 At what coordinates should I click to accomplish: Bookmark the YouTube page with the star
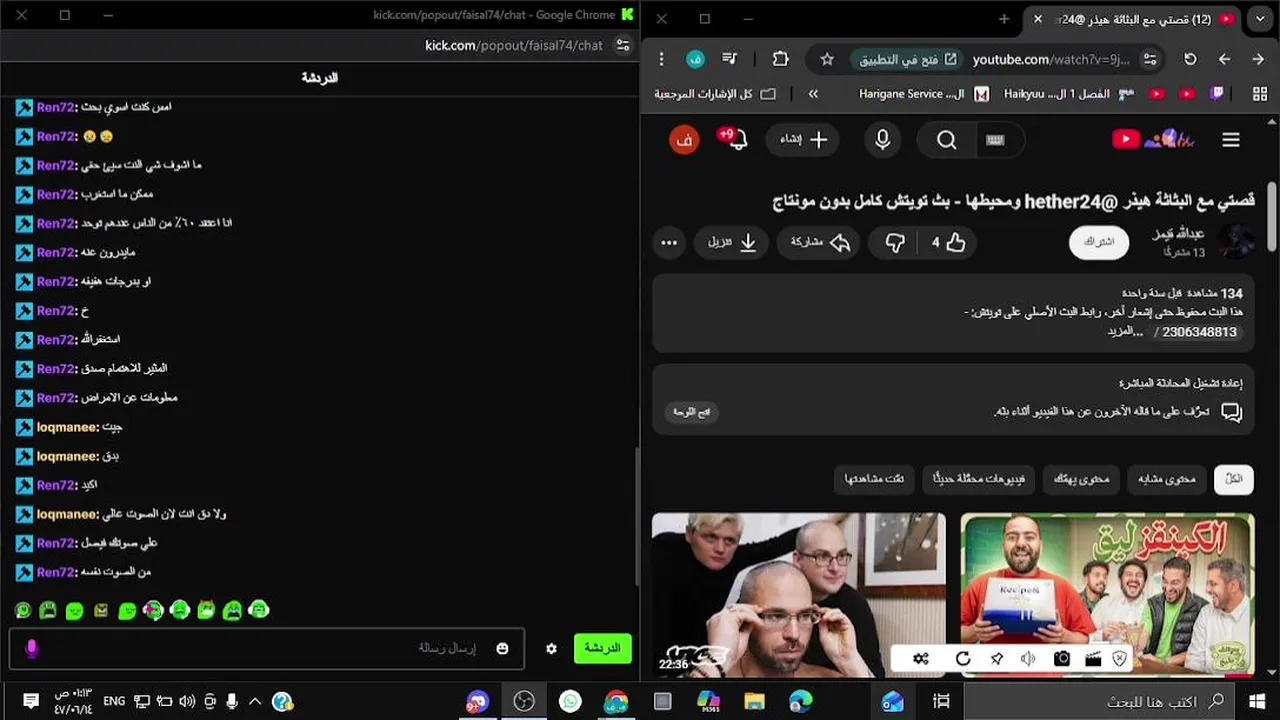[827, 59]
